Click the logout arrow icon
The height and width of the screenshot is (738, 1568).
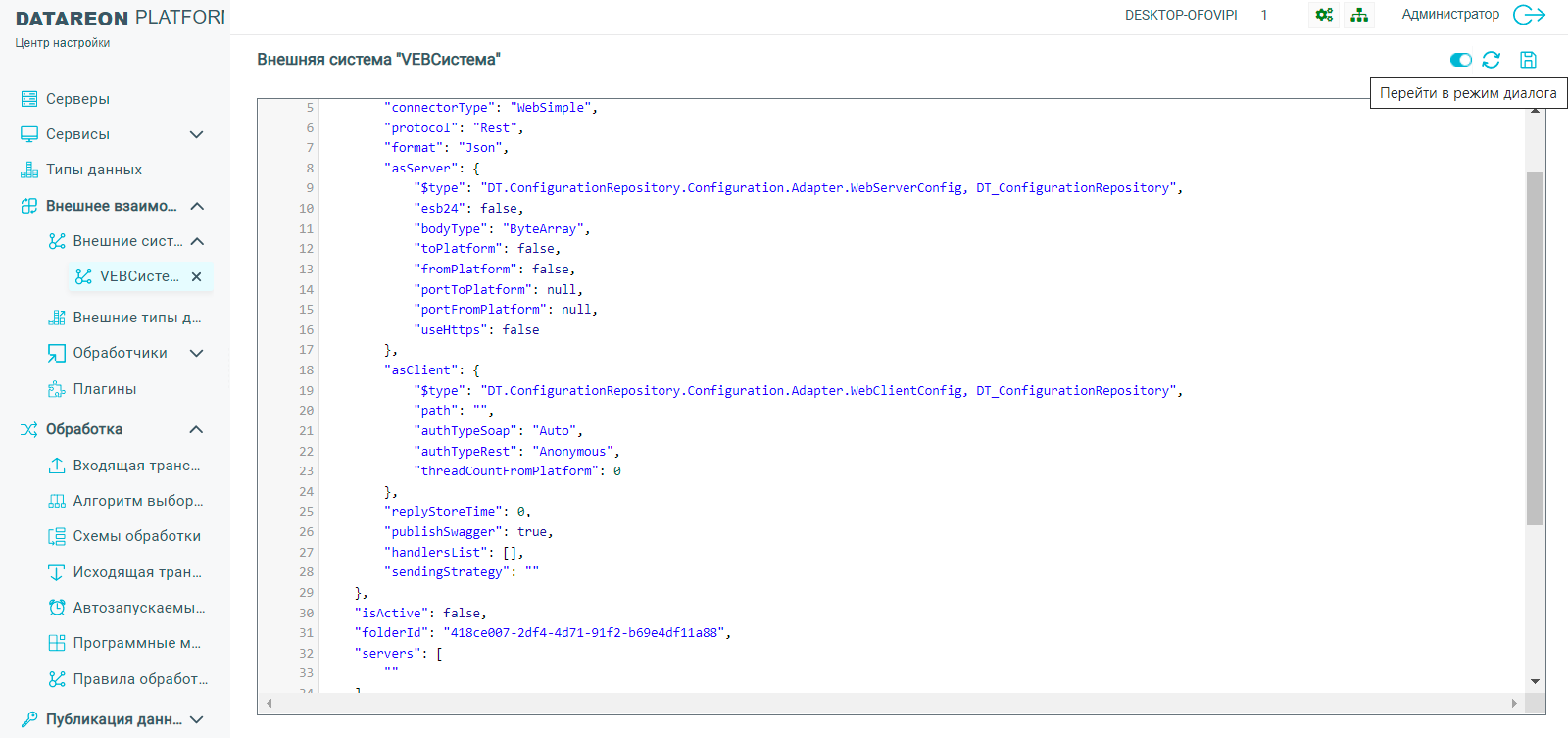pyautogui.click(x=1529, y=15)
